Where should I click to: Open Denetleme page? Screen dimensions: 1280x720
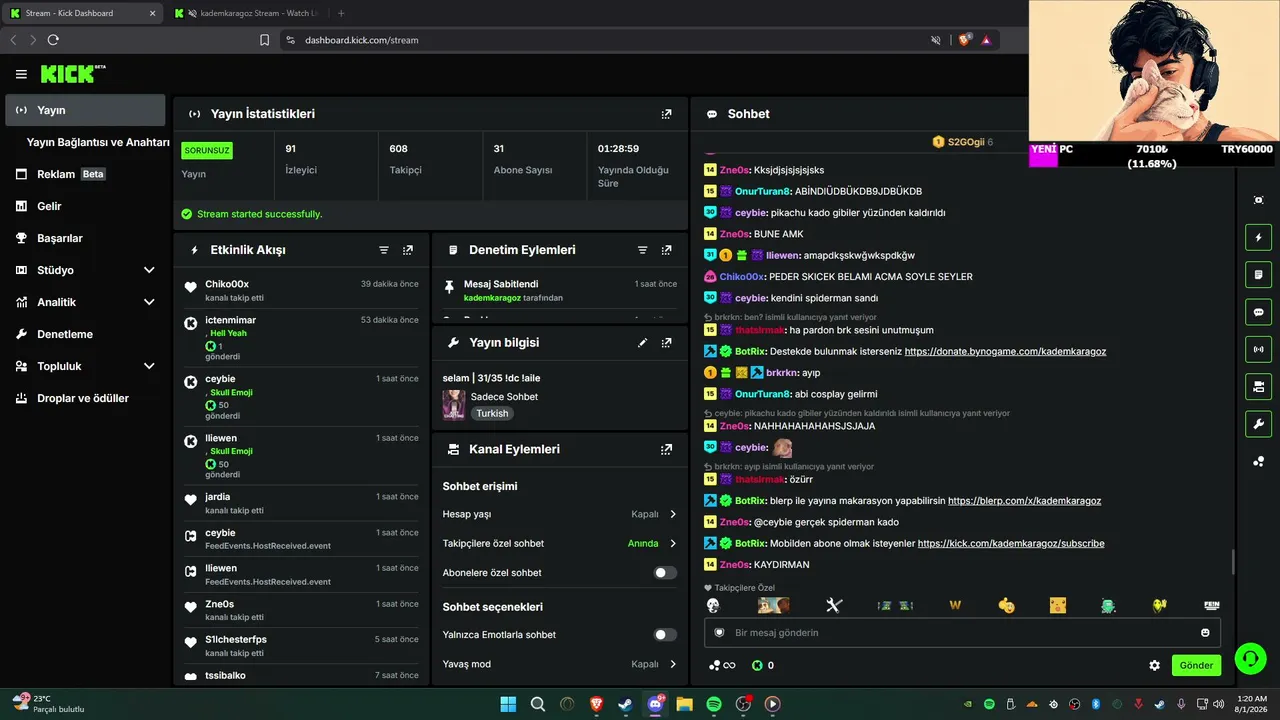point(85,334)
